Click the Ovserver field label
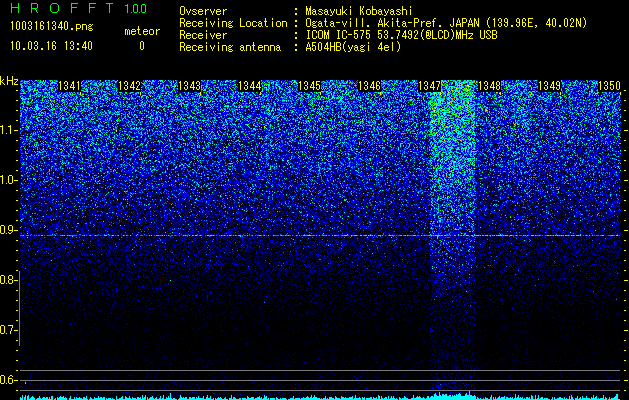 point(203,11)
